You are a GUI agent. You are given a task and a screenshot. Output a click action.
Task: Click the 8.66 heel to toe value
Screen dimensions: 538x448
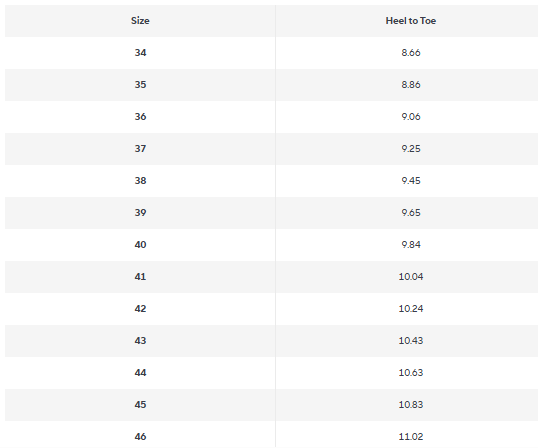411,53
